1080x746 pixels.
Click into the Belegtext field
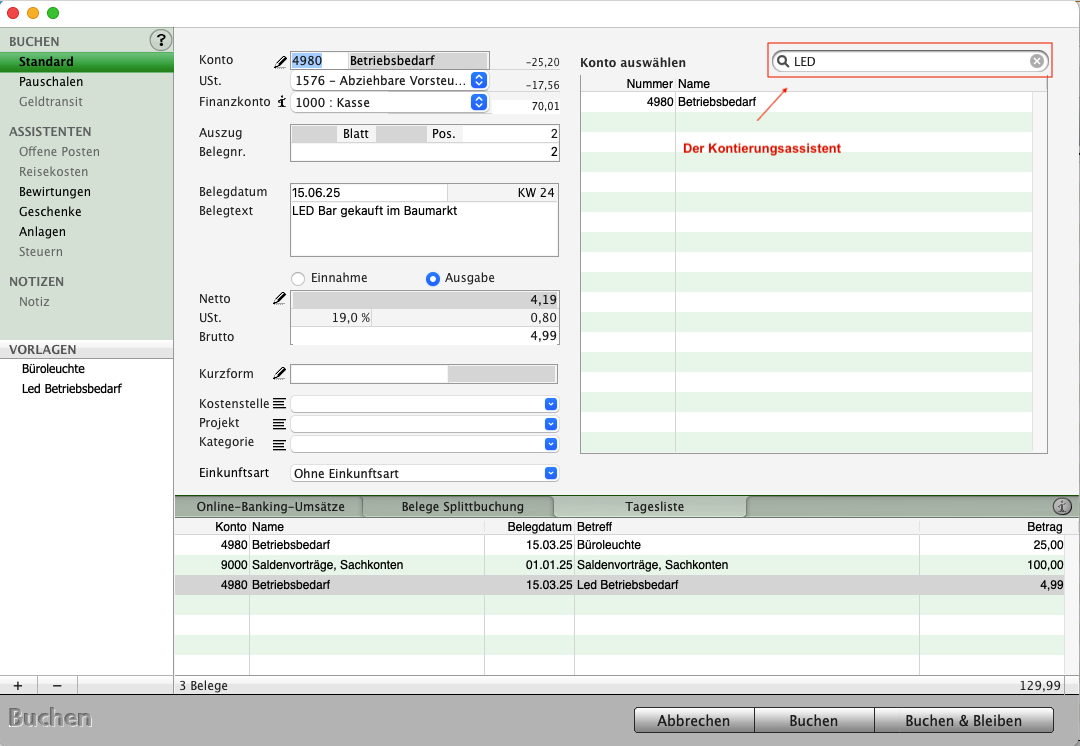[424, 231]
